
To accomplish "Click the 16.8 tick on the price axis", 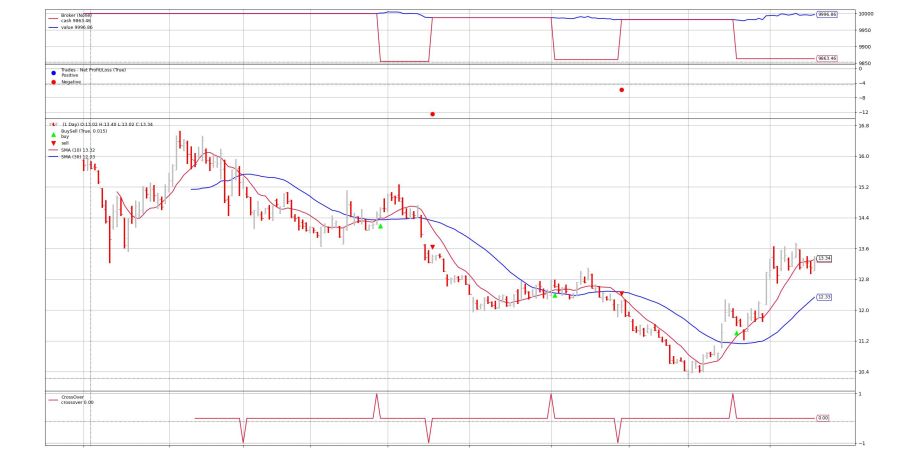I will coord(864,126).
